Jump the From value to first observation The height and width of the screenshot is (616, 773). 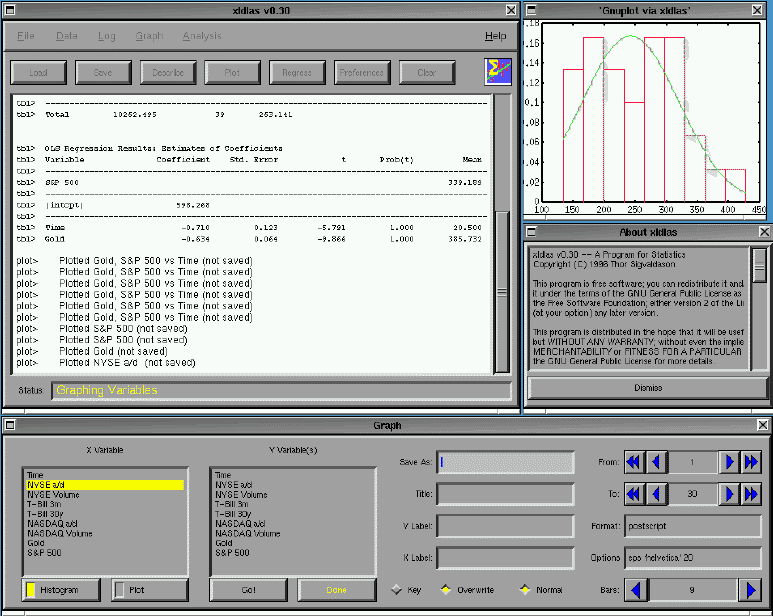click(x=633, y=462)
